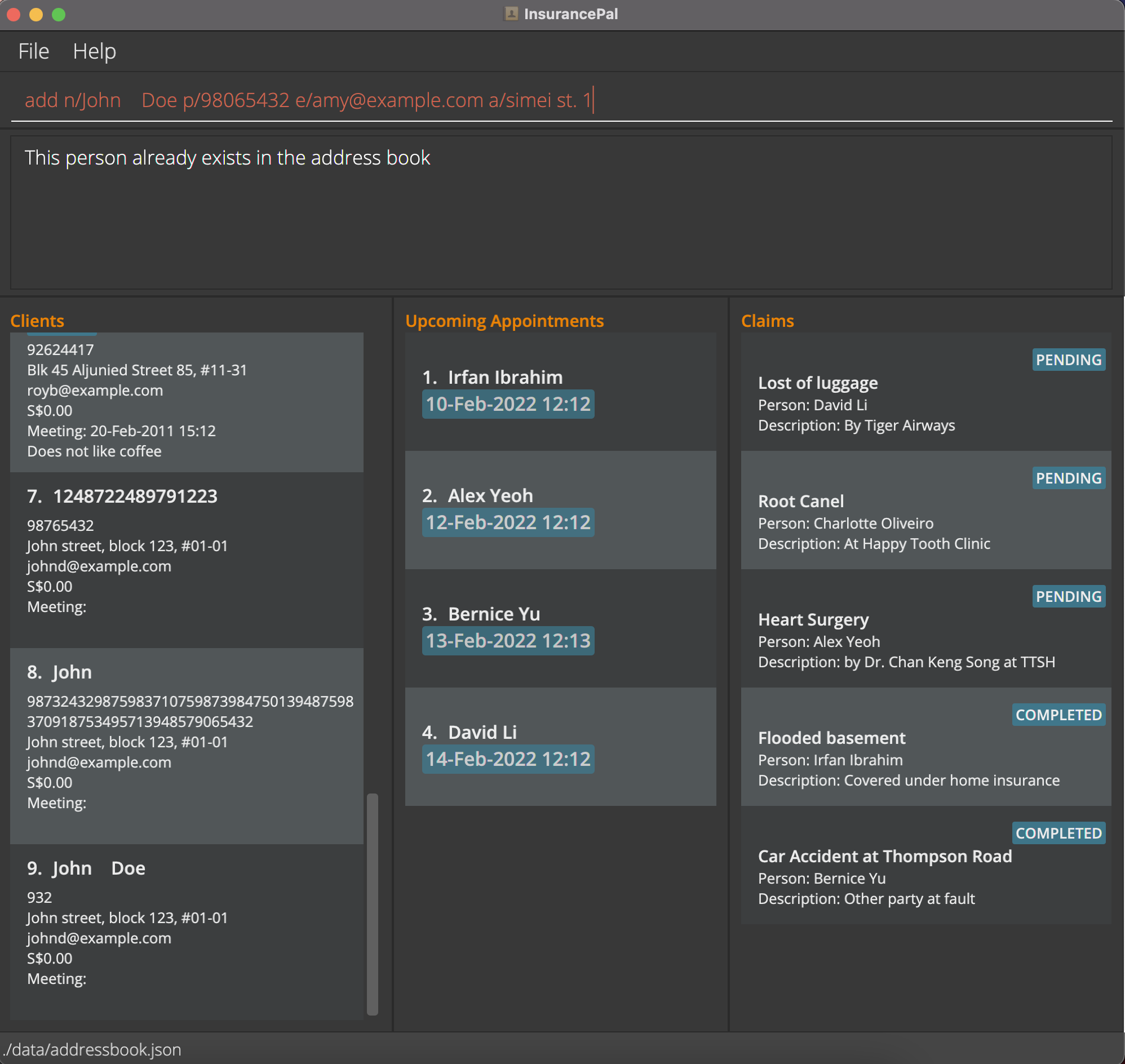Click COMPLETED badge on Flooded basement claim
1125x1064 pixels.
click(1058, 715)
